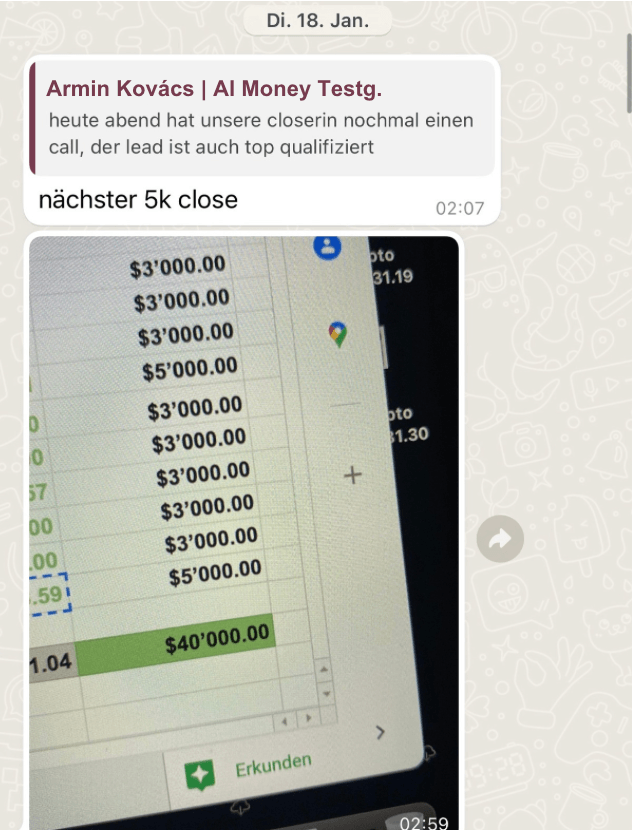
Task: Click the plus icon in the side panel
Action: 353,475
